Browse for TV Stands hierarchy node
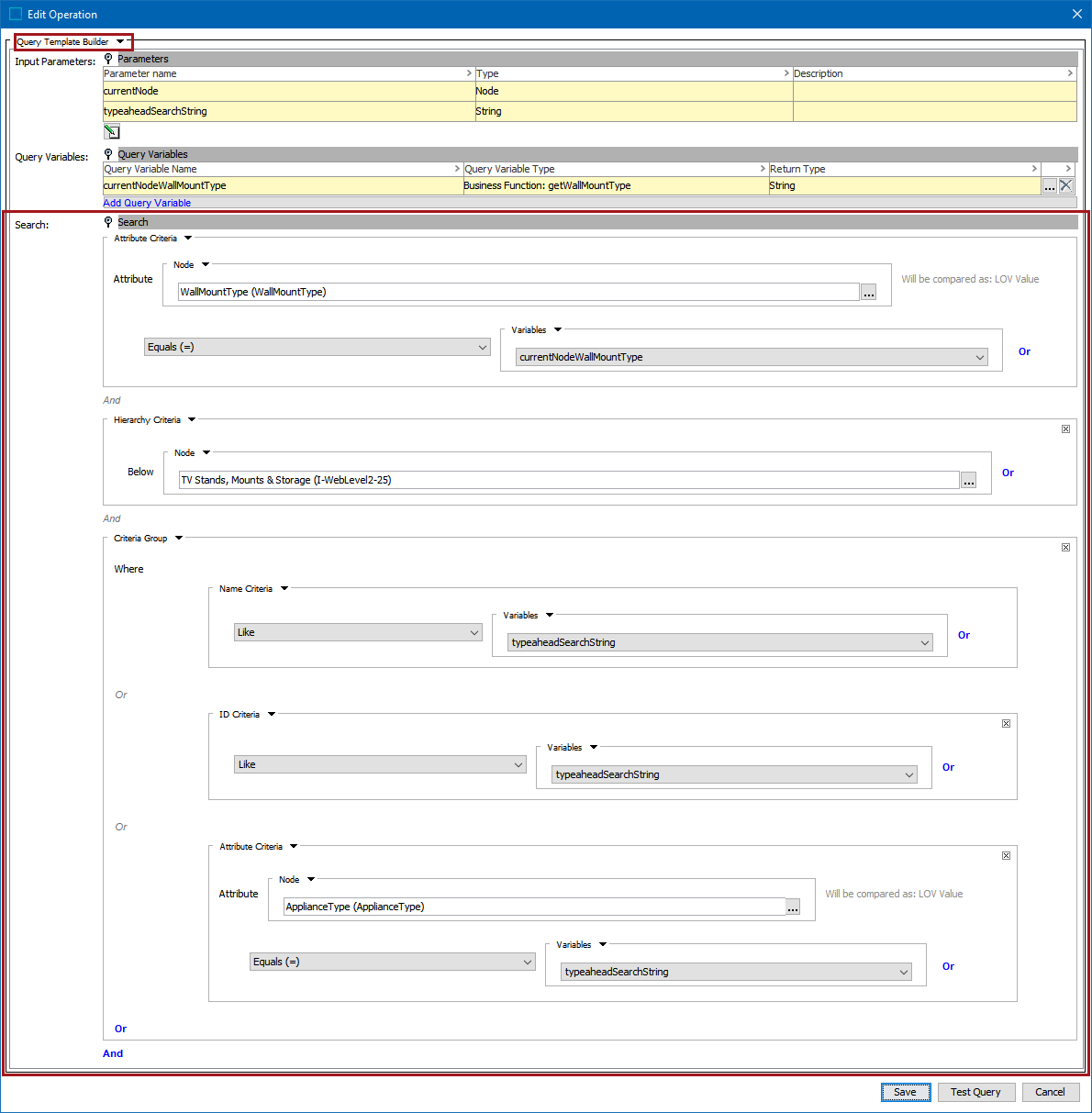This screenshot has height=1113, width=1092. point(968,480)
